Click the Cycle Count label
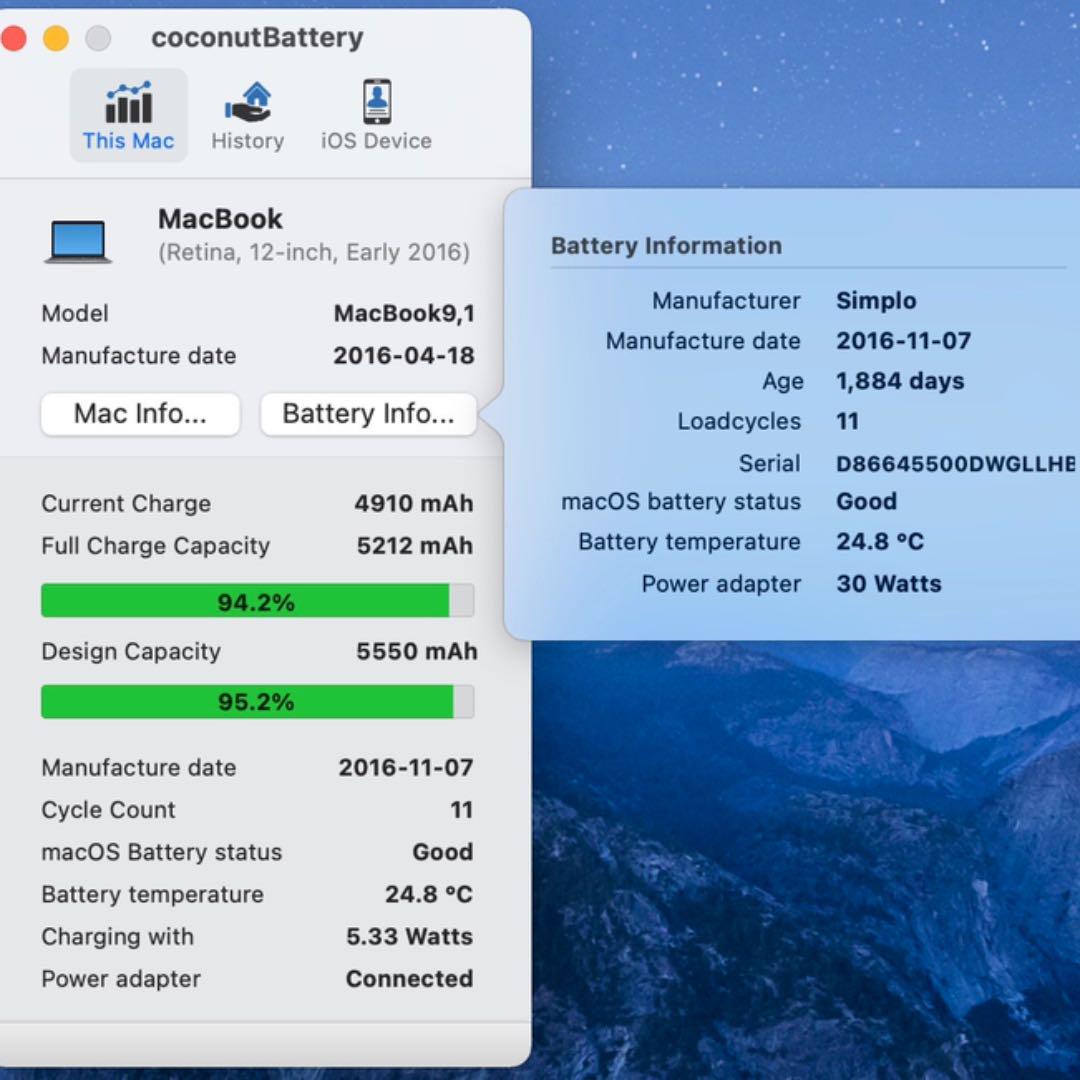1080x1080 pixels. click(x=109, y=810)
